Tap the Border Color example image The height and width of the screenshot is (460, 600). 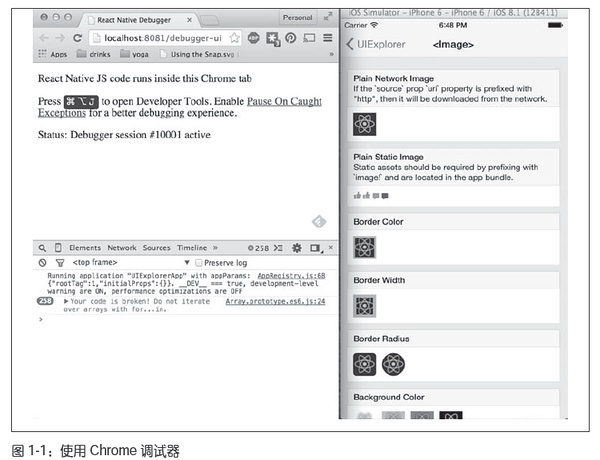(x=364, y=247)
